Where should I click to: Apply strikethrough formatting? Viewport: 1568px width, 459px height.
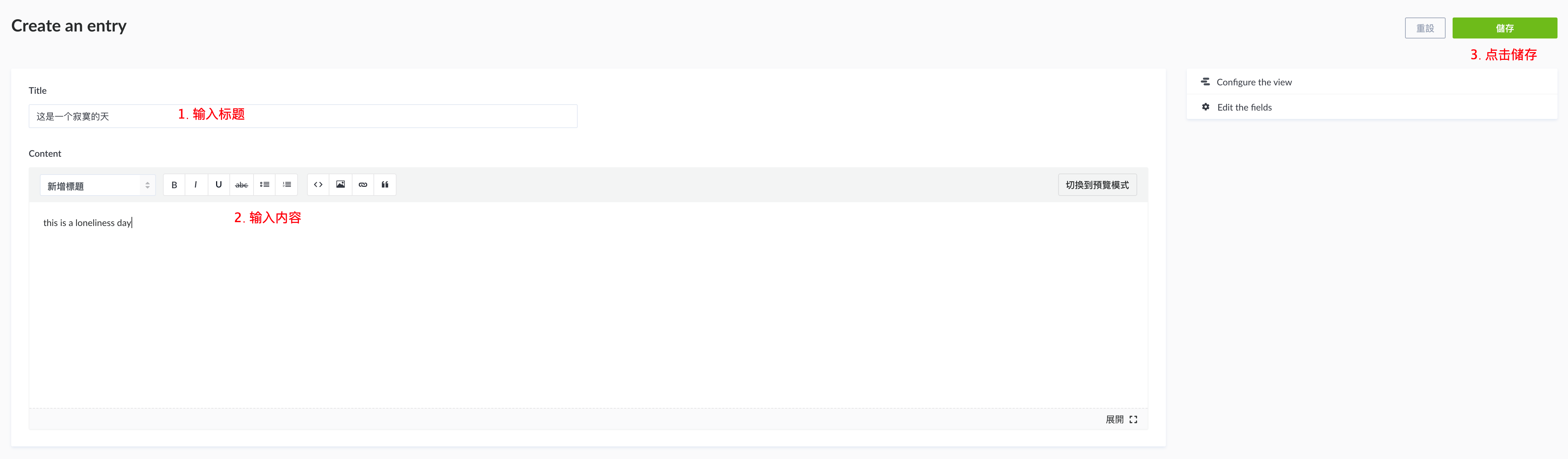[241, 185]
